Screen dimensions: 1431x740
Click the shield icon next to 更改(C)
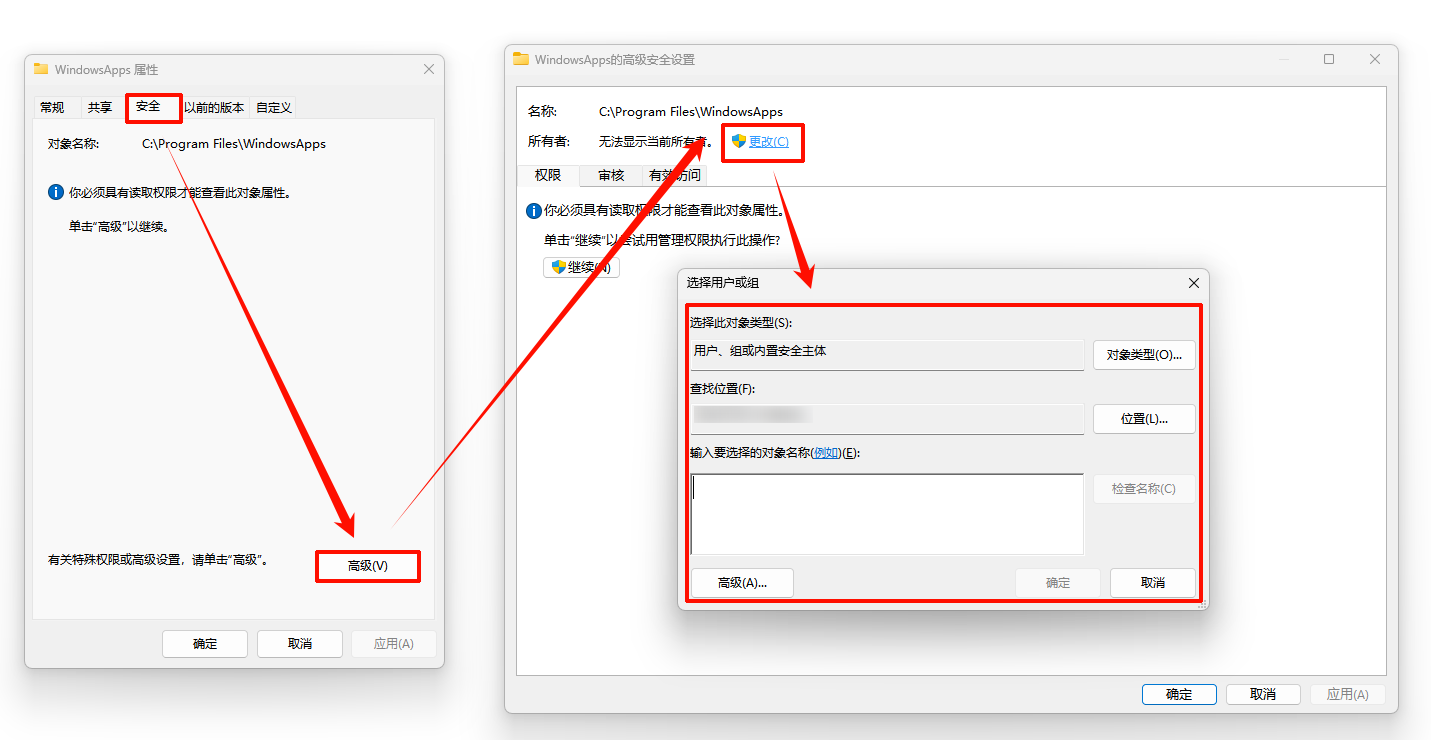click(737, 142)
